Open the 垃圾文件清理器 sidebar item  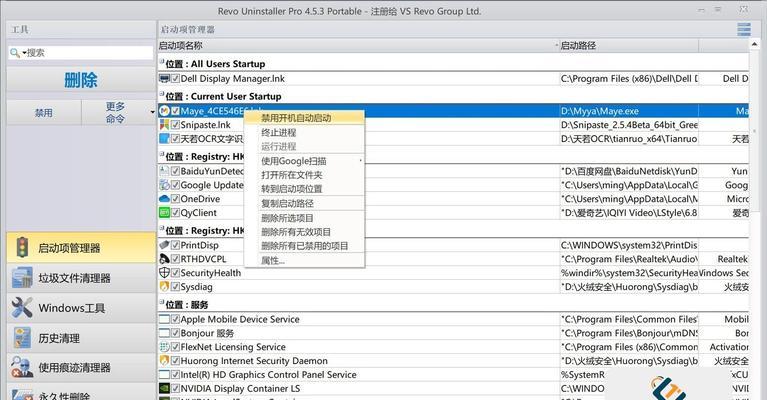point(81,278)
